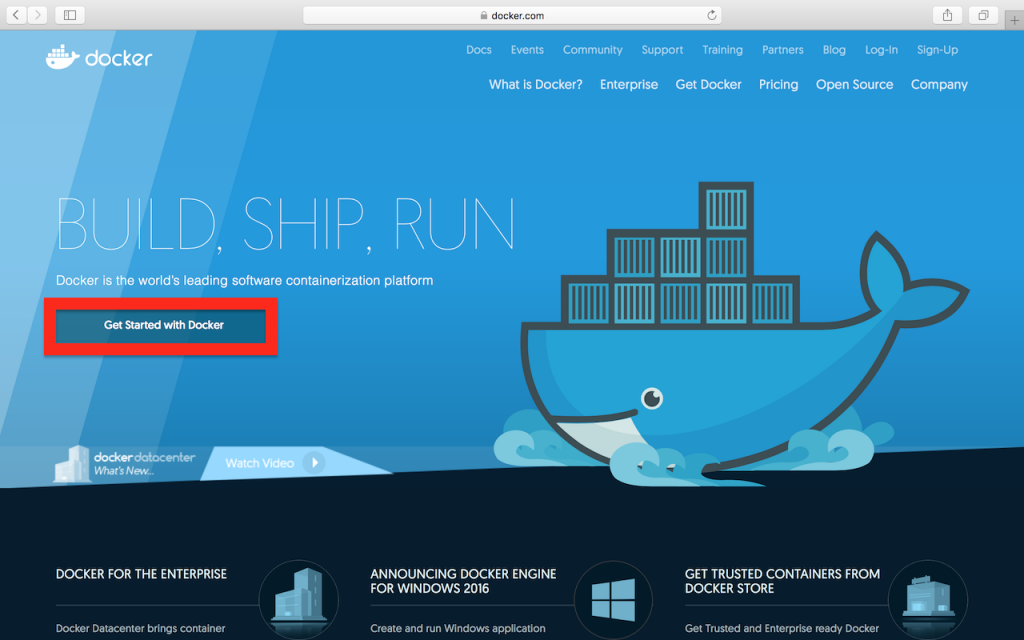This screenshot has width=1024, height=640.
Task: Click the Watch Video play icon
Action: tap(314, 462)
